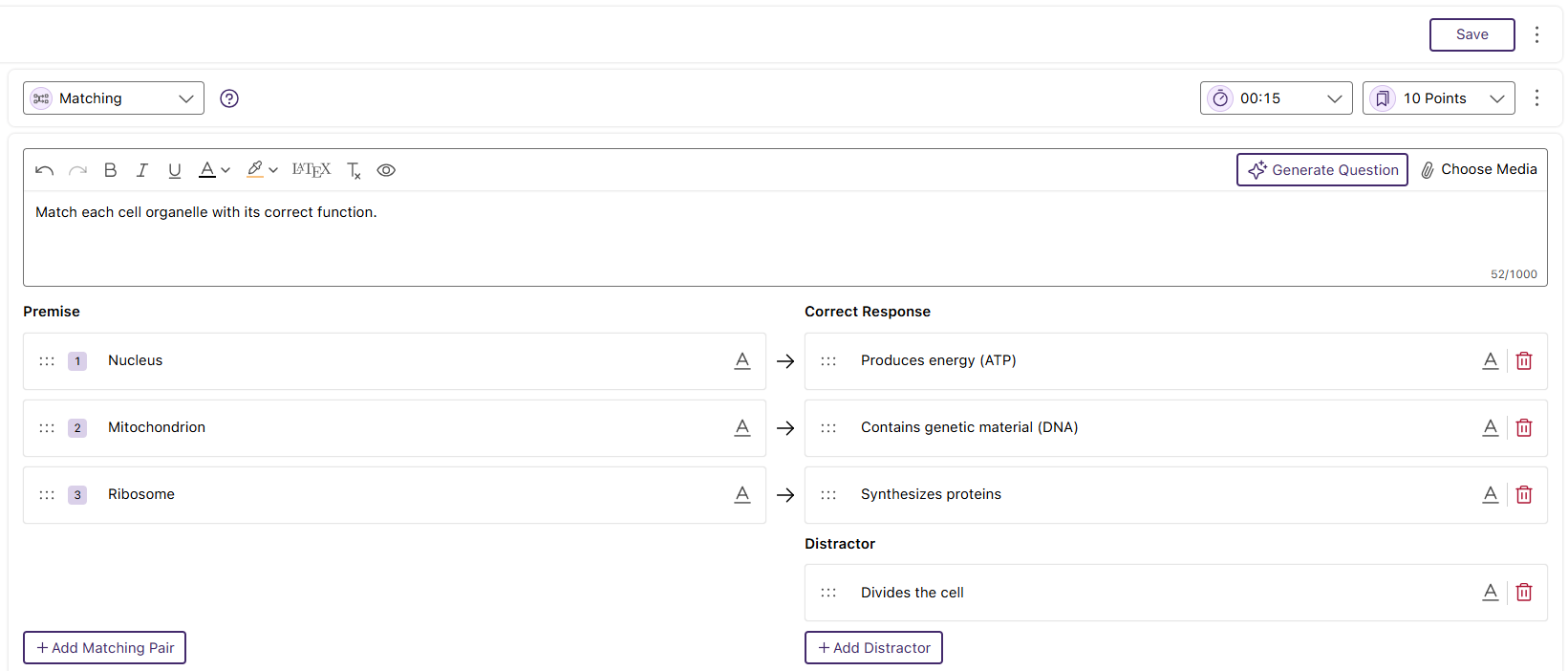This screenshot has width=1568, height=671.
Task: Click the Divides the cell distractor field
Action: coord(1176,593)
